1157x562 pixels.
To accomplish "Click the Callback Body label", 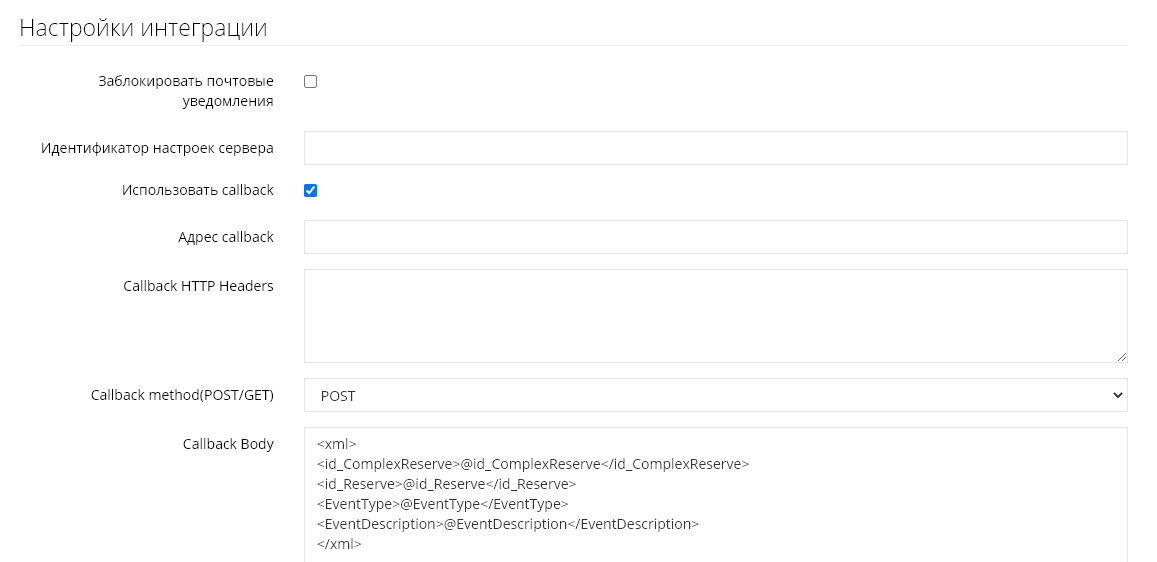I will [x=228, y=444].
